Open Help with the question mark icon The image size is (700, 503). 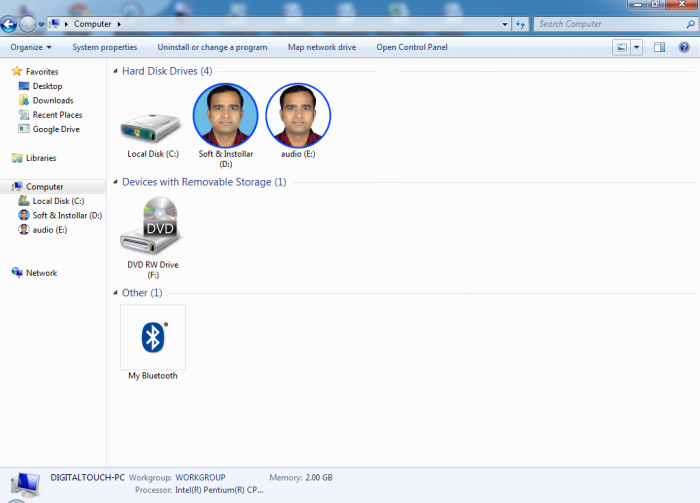tap(684, 47)
